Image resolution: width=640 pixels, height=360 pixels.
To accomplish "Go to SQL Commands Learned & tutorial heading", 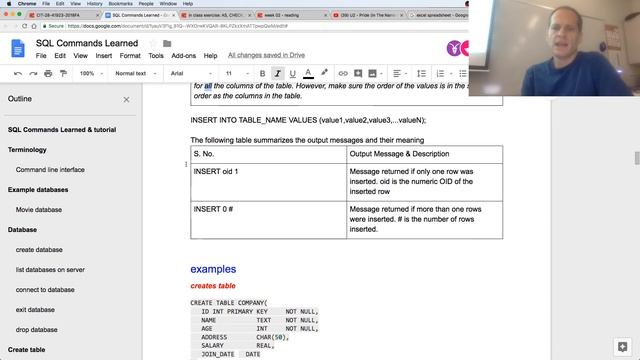I will (62, 130).
